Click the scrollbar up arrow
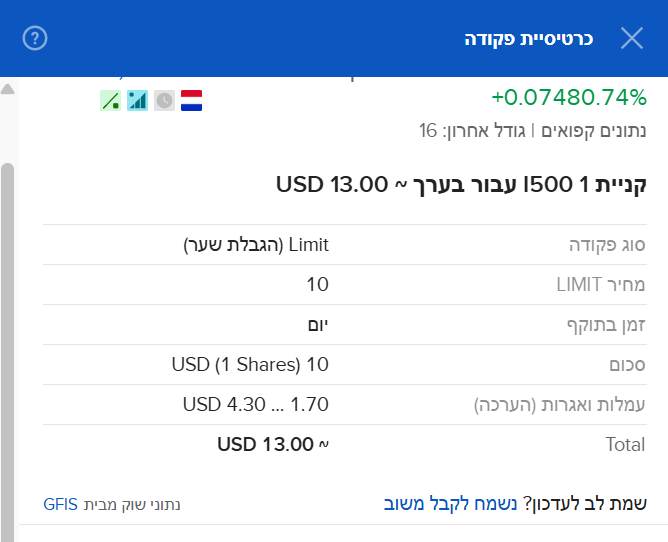This screenshot has width=668, height=542. point(8,89)
